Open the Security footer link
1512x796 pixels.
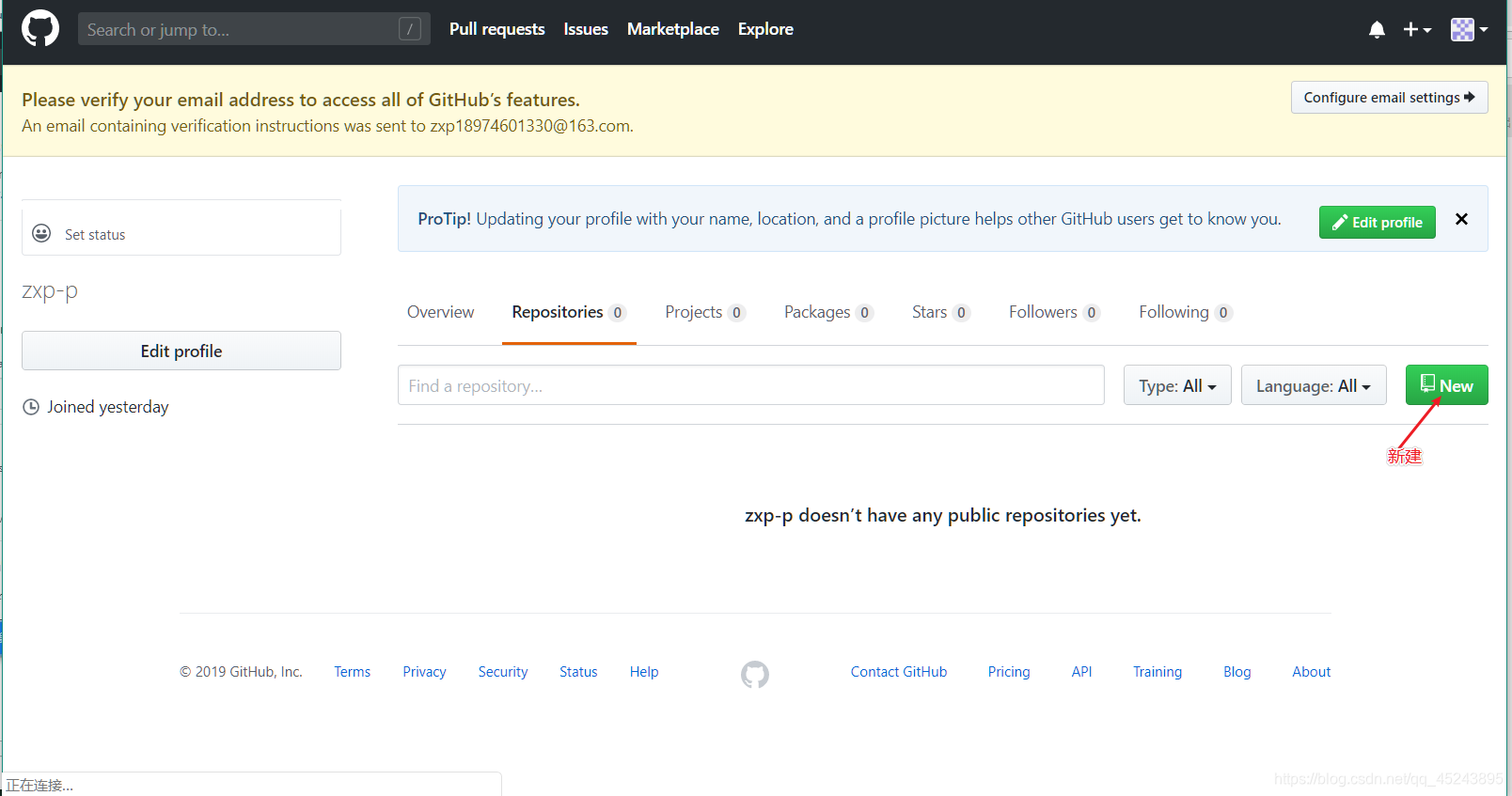point(503,672)
